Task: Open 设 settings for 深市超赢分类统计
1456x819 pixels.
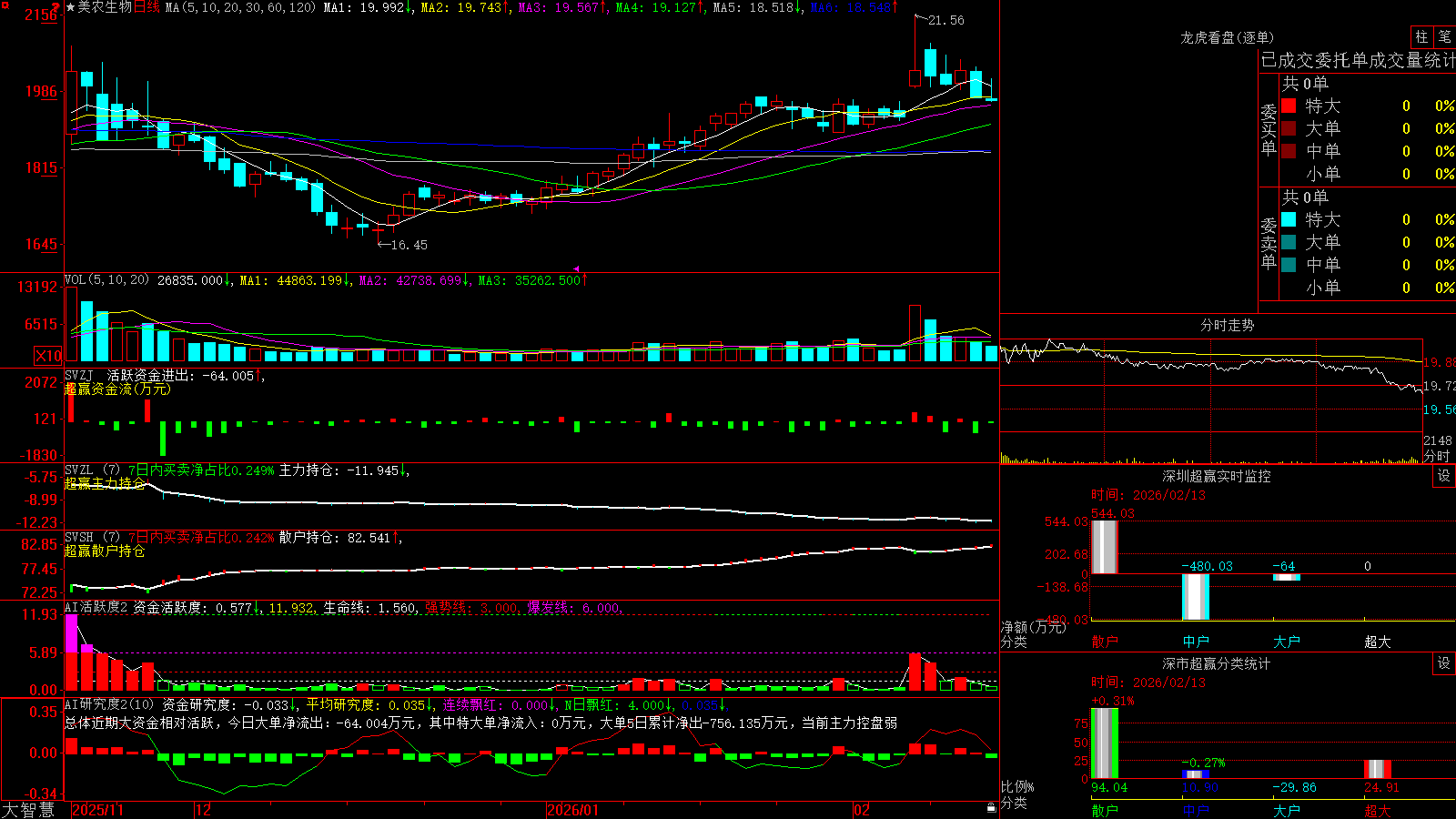Action: click(1444, 663)
